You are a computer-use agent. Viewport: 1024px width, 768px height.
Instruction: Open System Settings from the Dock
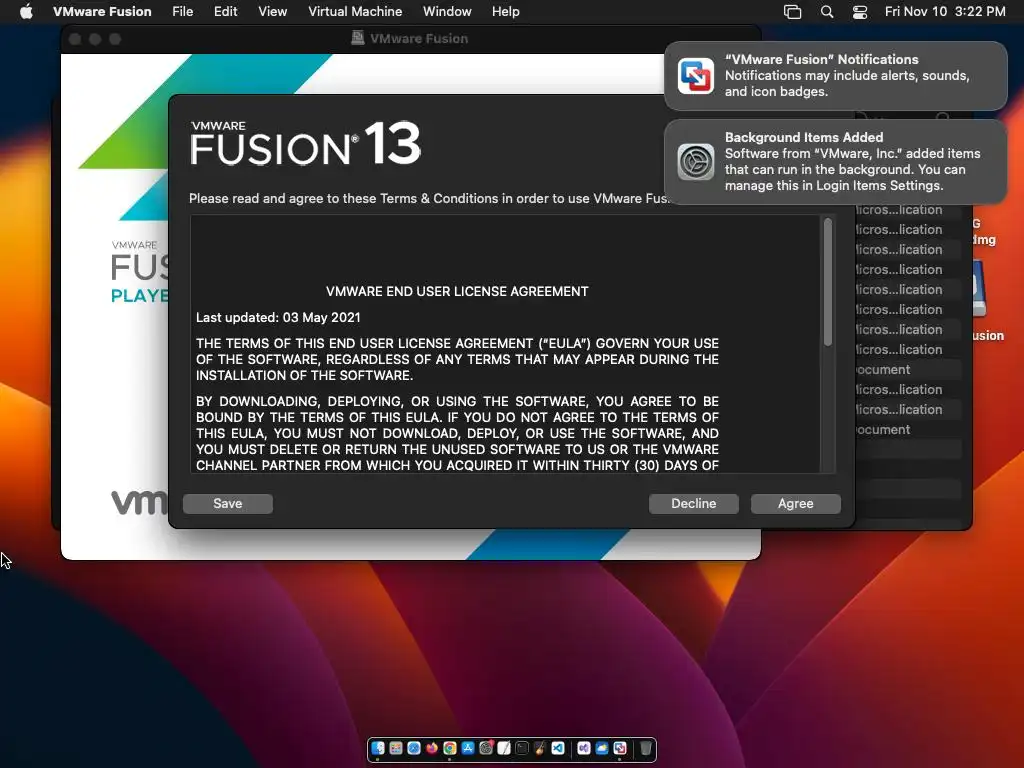(x=486, y=748)
